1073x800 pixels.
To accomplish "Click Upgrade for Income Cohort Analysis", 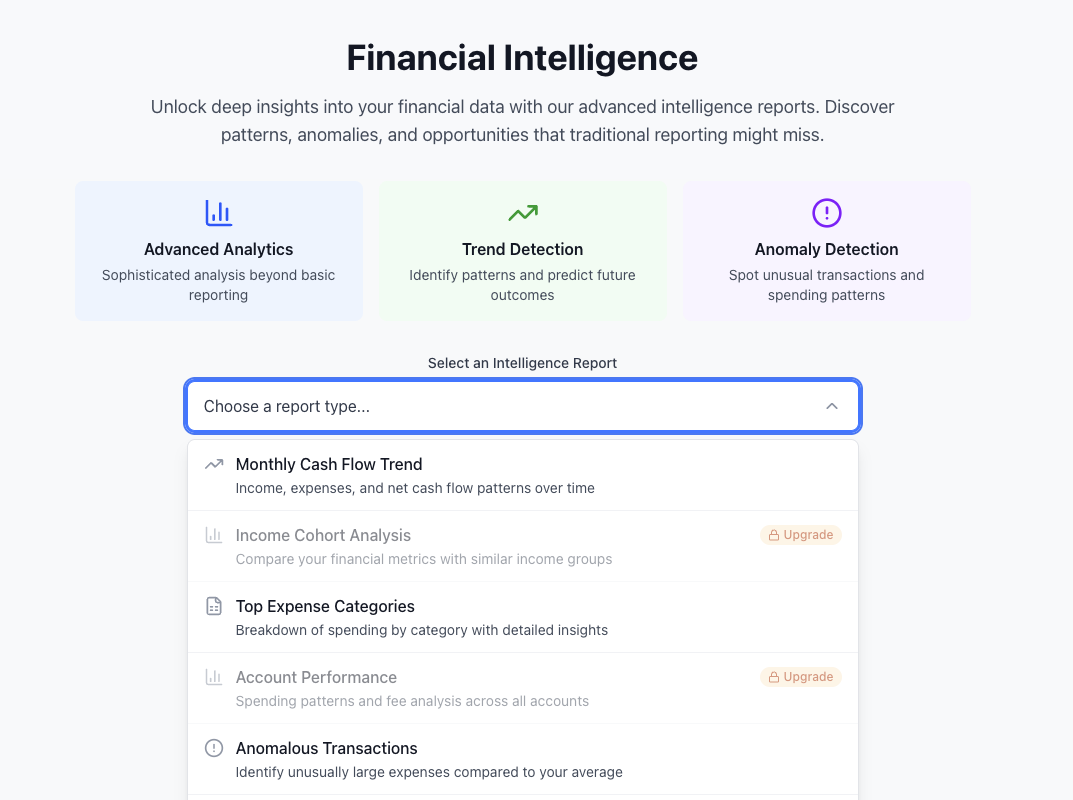I will [x=800, y=535].
